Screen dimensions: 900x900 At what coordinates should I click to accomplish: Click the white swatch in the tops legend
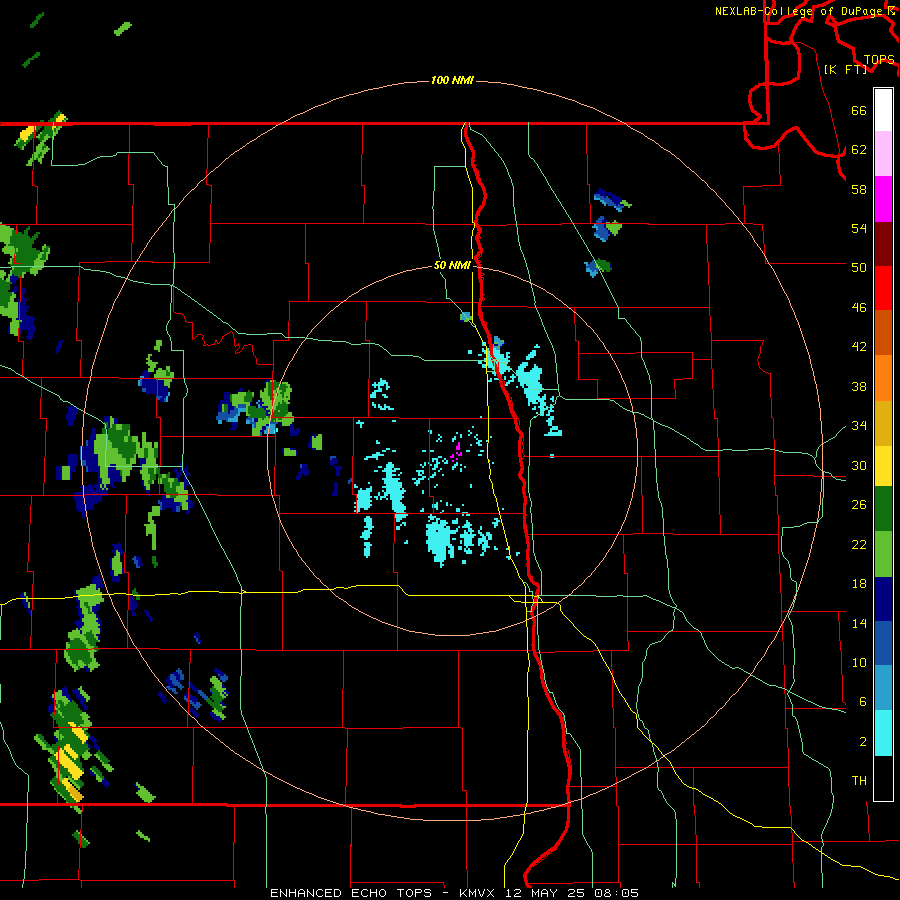click(x=883, y=110)
